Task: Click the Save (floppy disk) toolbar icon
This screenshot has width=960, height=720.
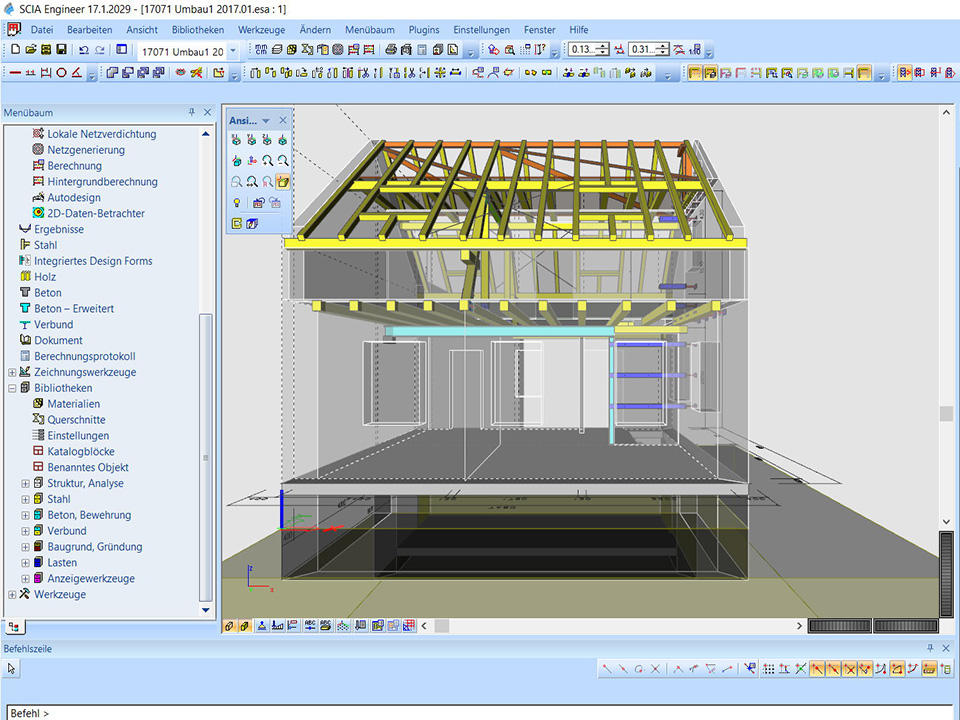Action: tap(61, 49)
